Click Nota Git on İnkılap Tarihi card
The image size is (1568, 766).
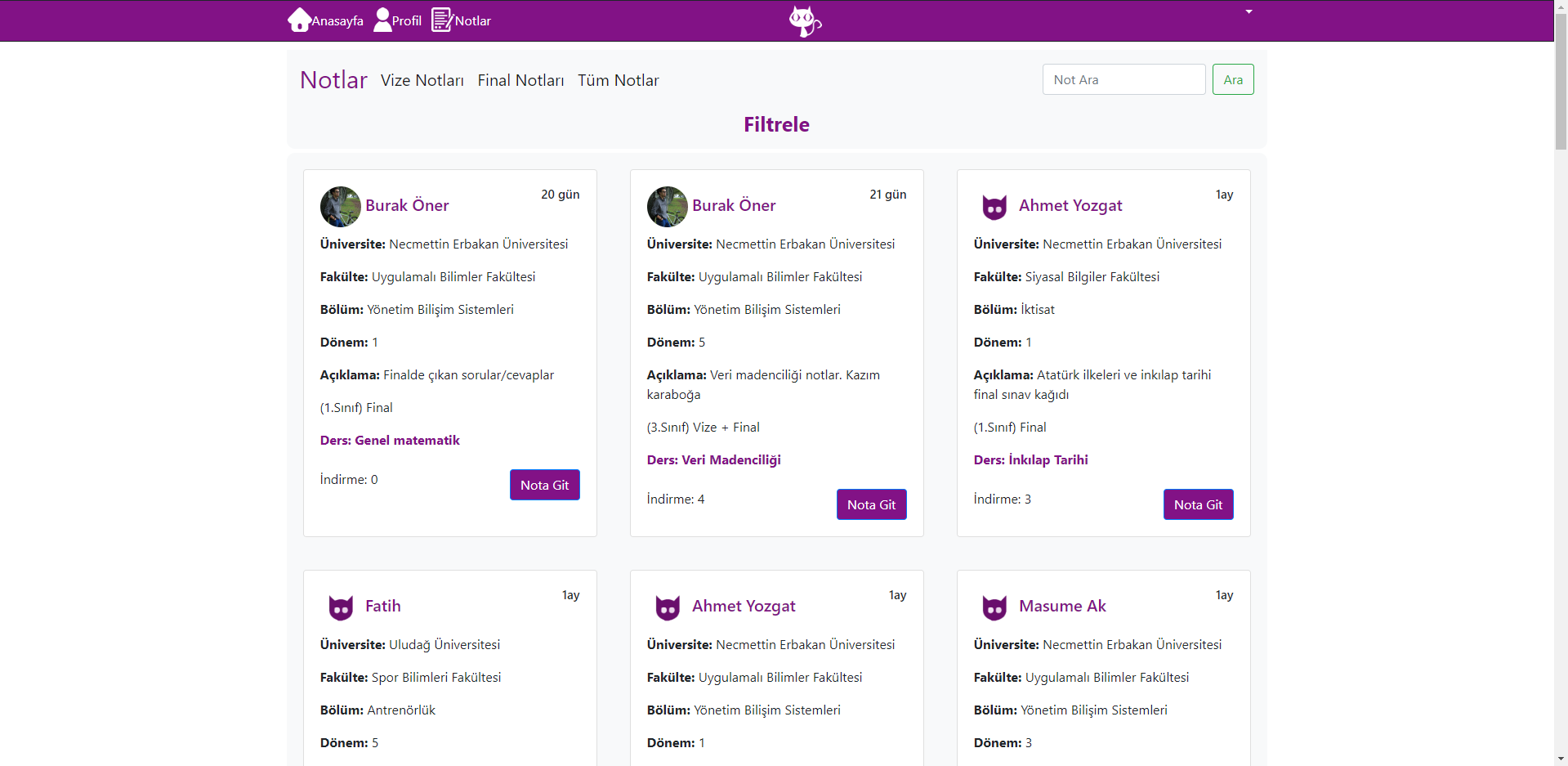(x=1199, y=504)
